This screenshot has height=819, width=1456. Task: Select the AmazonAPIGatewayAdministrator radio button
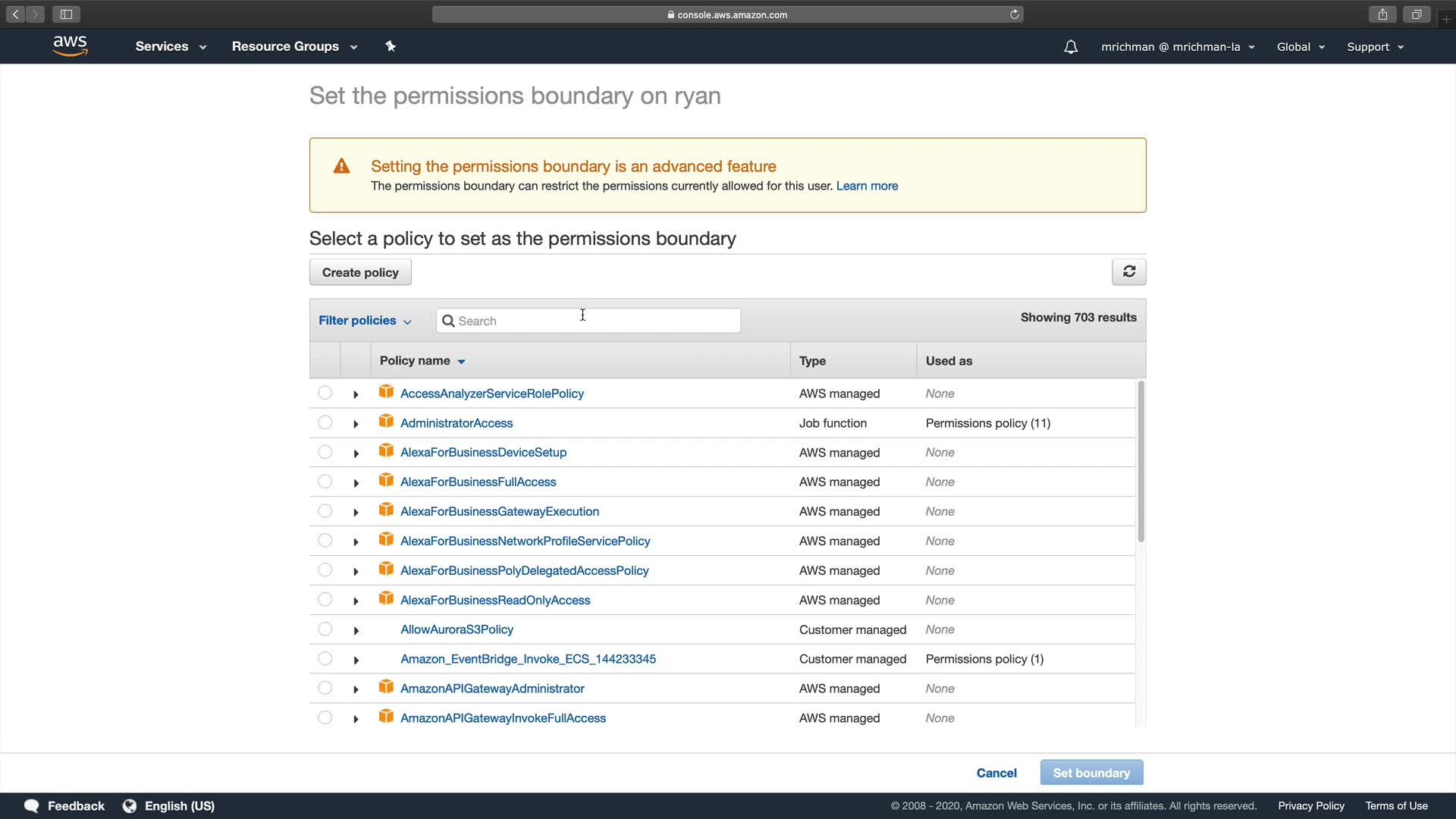tap(325, 688)
